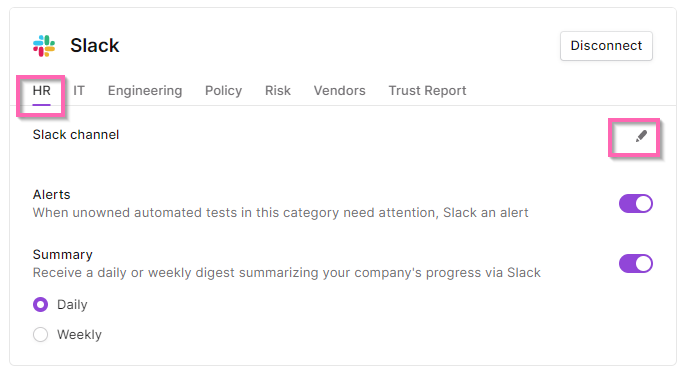
Task: Select the Engineering tab
Action: pos(145,91)
